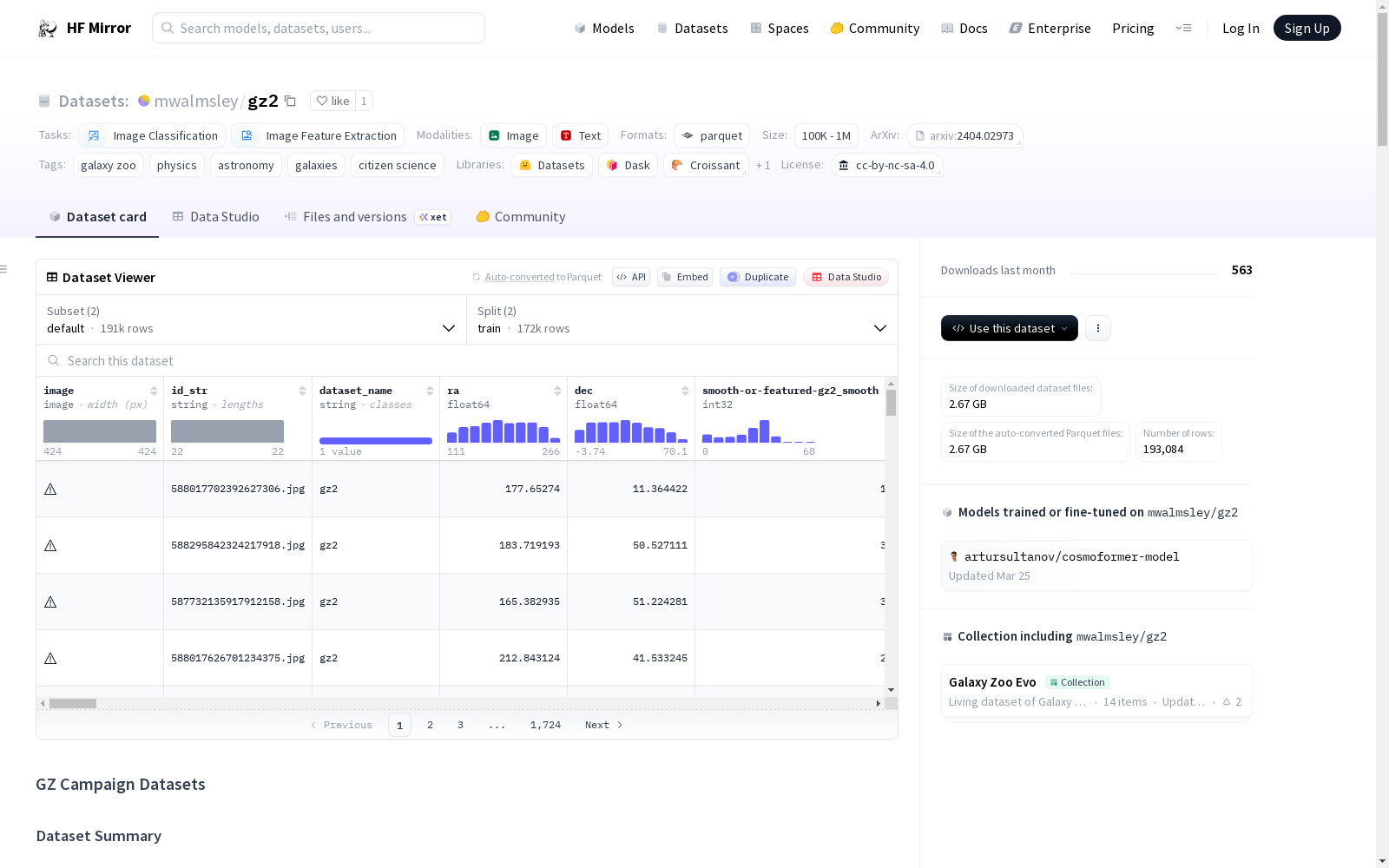
Task: Click the cc-by-nc-sa-4.0 license tag
Action: point(886,165)
